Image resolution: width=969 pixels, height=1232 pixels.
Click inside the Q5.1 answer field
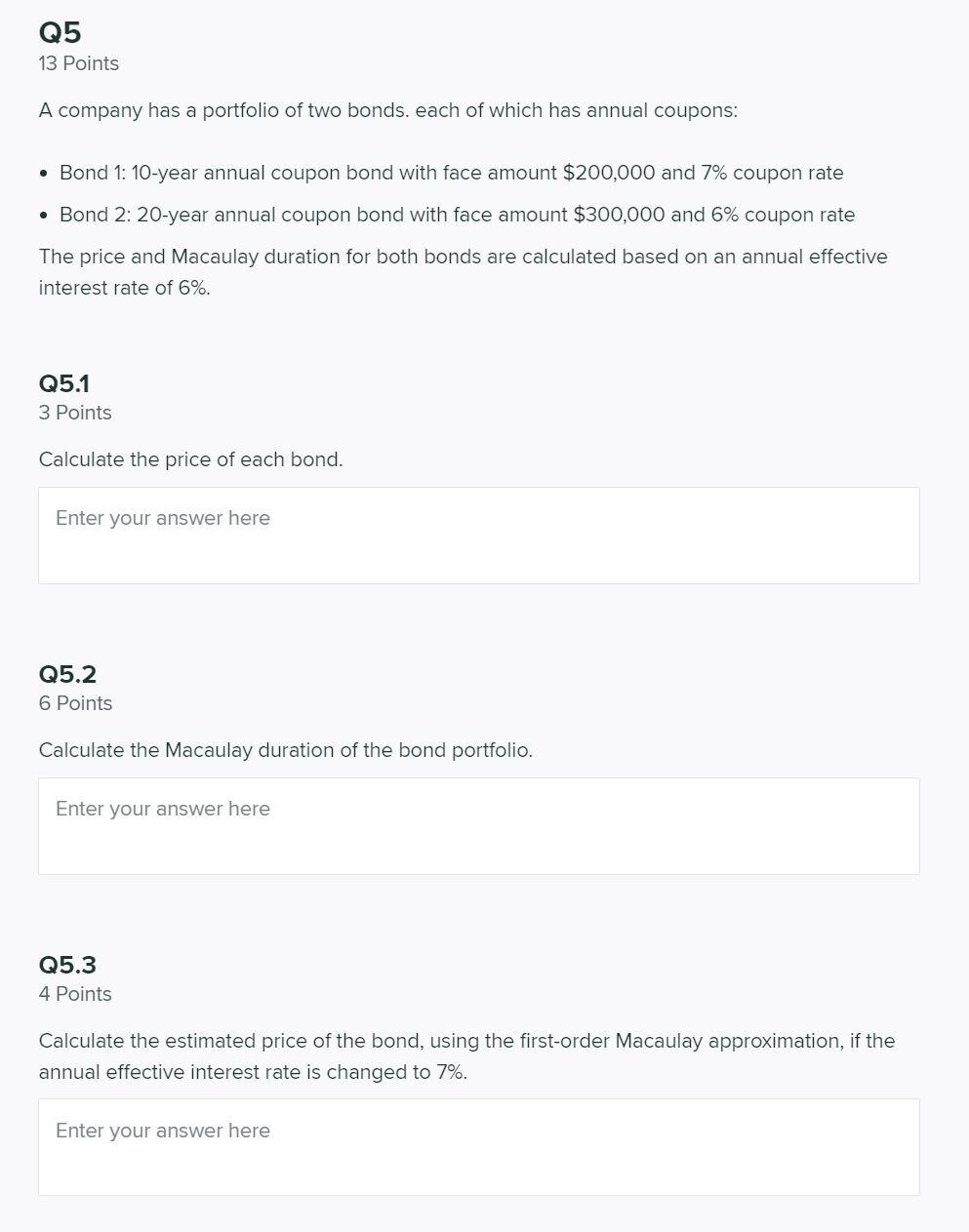[478, 535]
